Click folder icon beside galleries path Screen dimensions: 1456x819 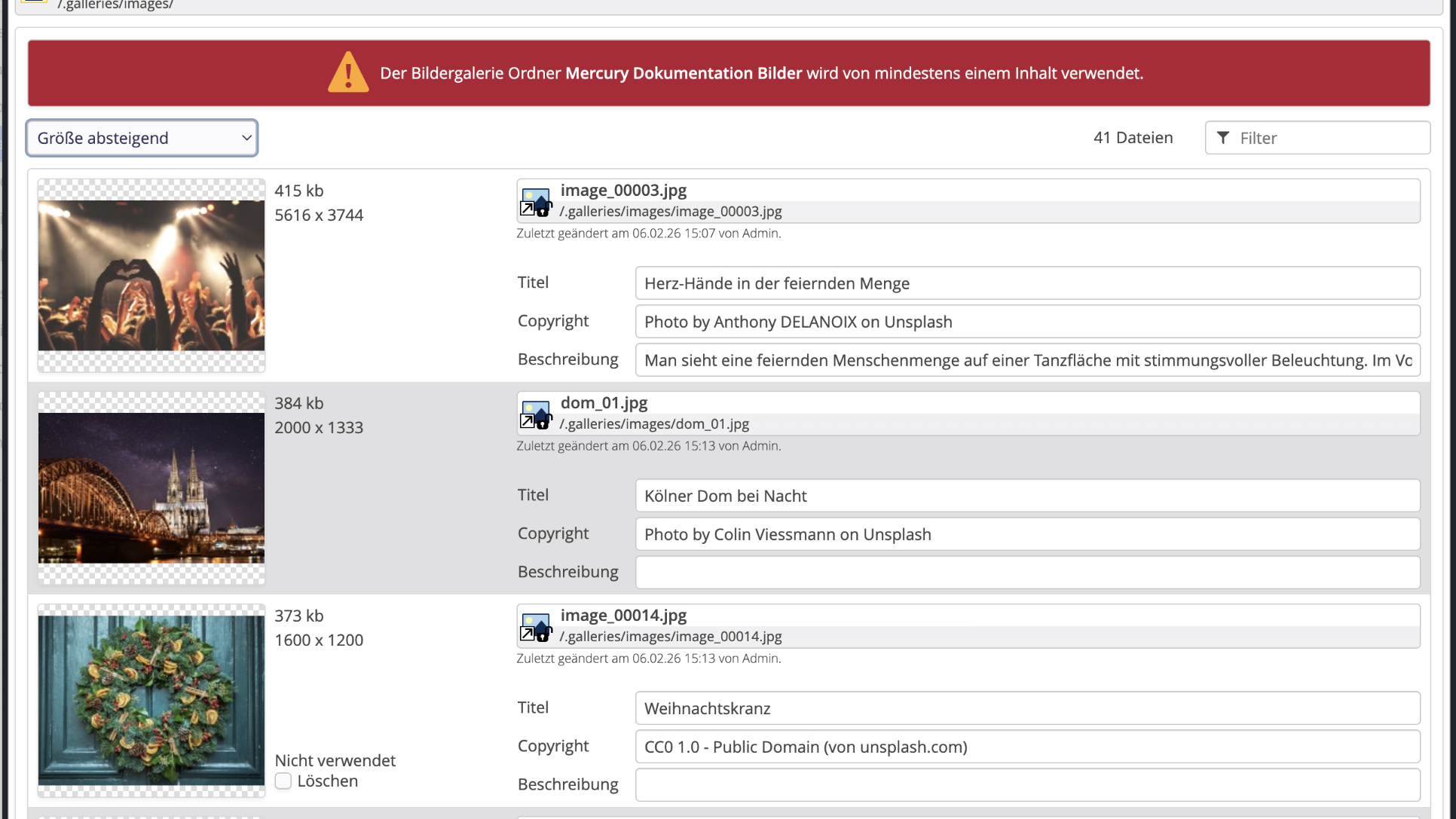coord(34,2)
